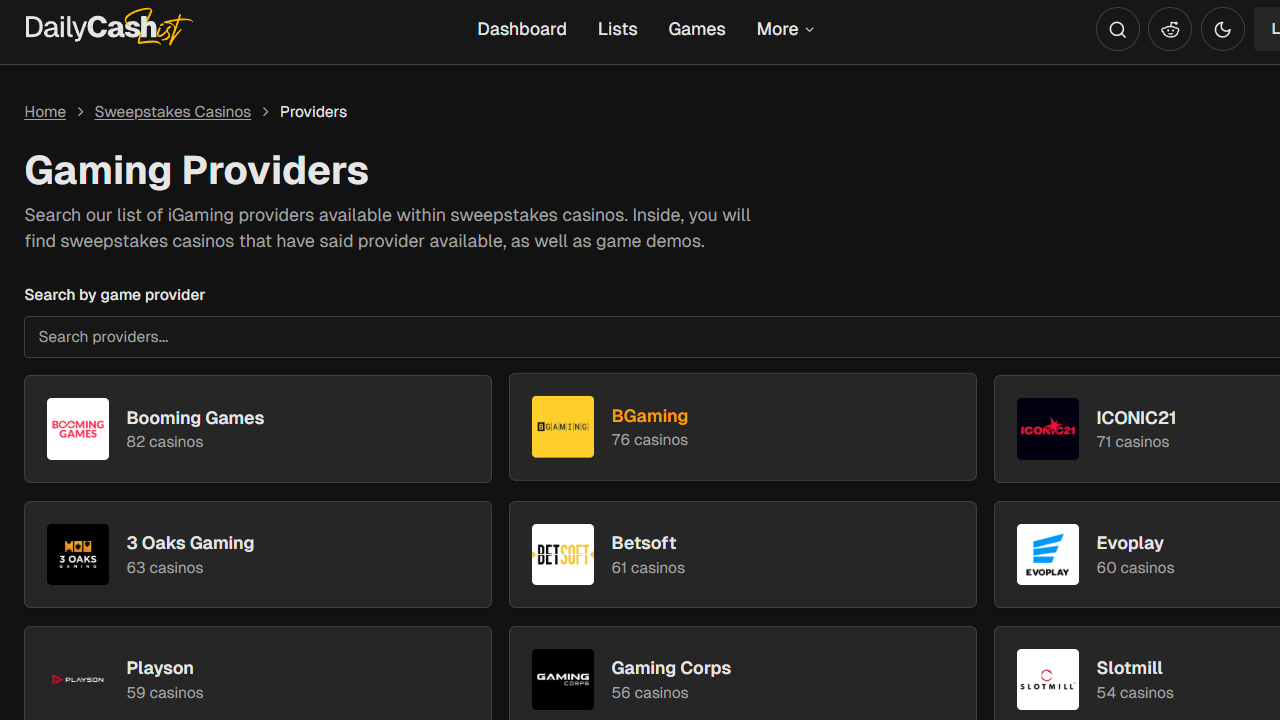
Task: Go to Lists in navigation
Action: [617, 29]
